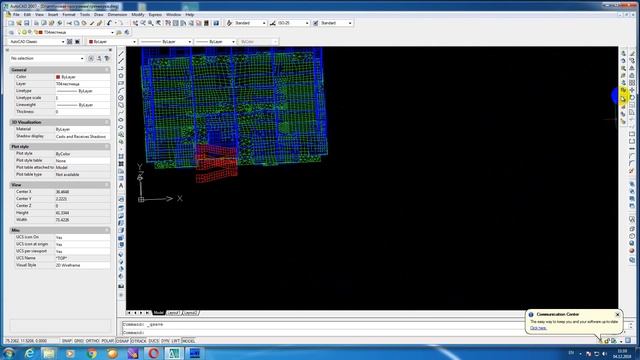Toggle SNAP mode in status bar
This screenshot has width=640, height=360.
(x=67, y=341)
